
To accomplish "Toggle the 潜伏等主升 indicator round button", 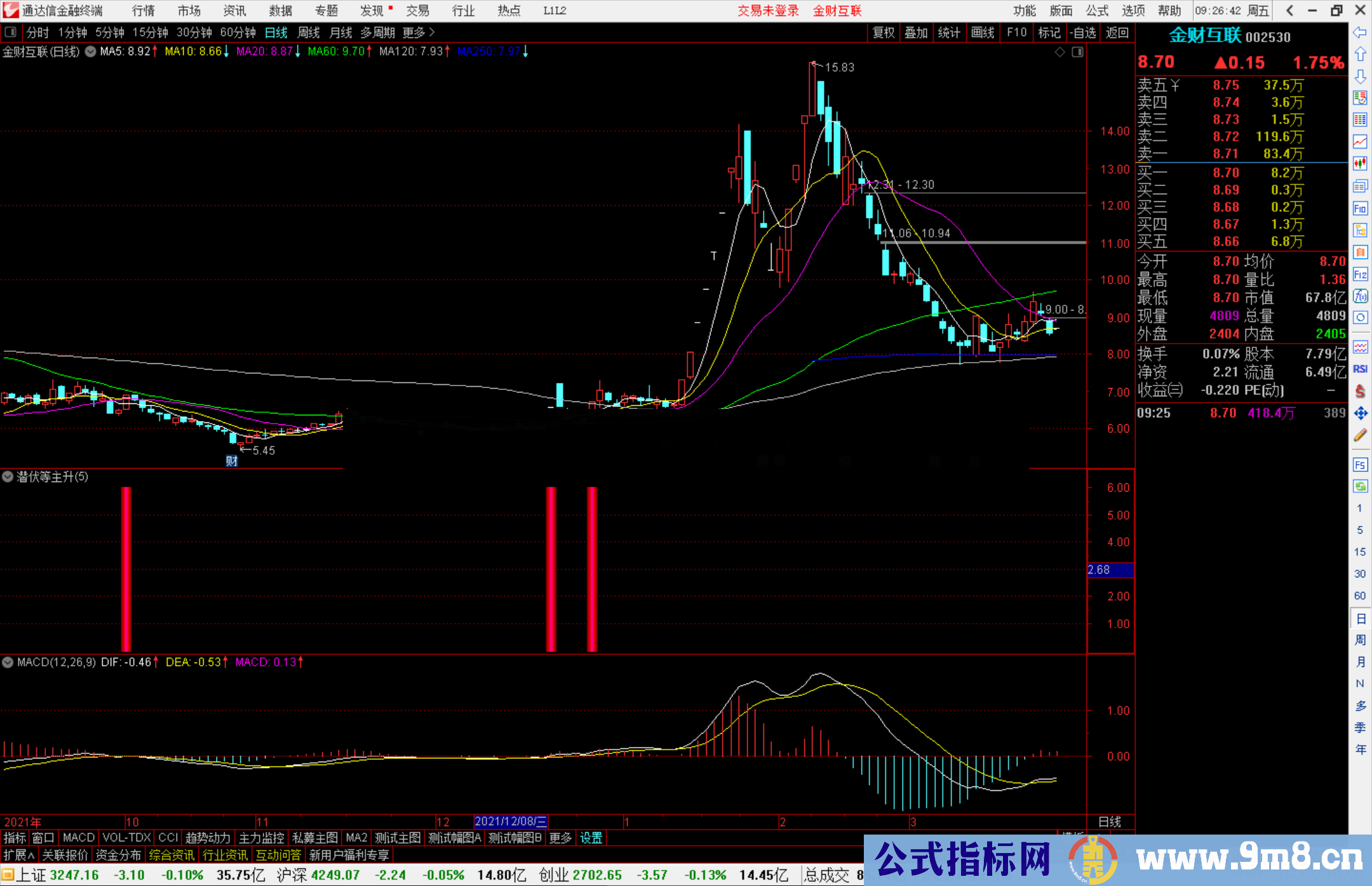I will [x=8, y=476].
